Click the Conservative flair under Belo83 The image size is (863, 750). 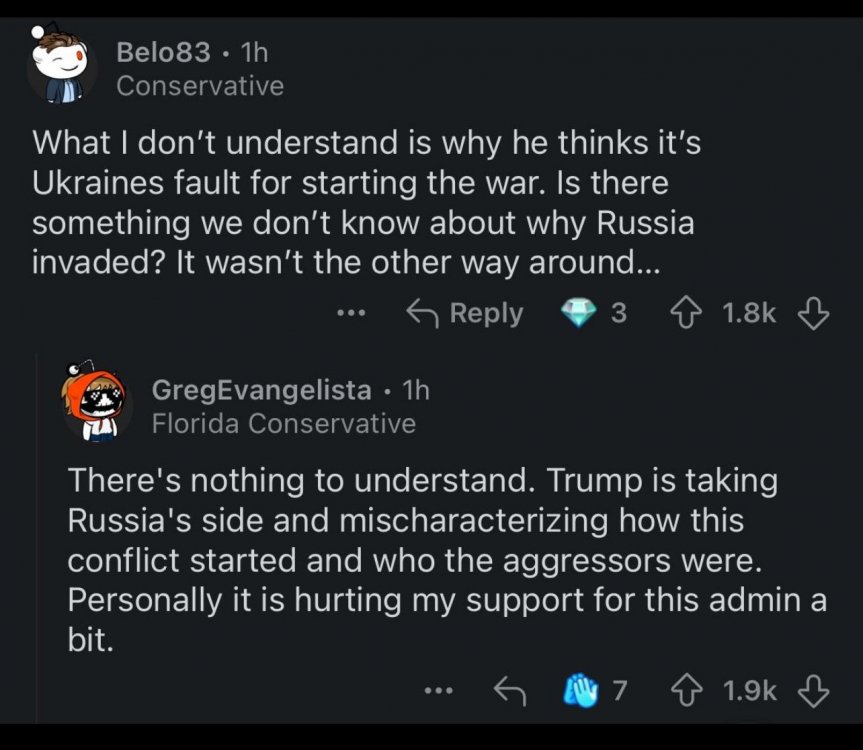pyautogui.click(x=200, y=86)
